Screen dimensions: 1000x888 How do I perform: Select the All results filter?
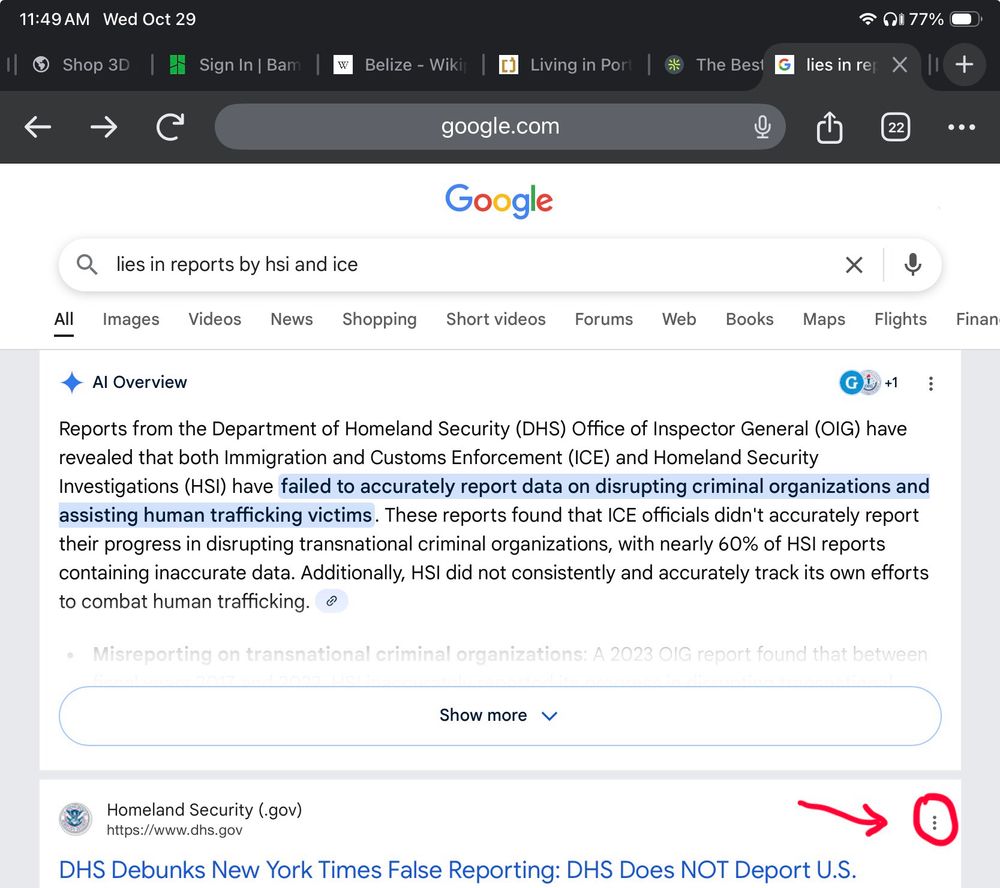coord(64,319)
